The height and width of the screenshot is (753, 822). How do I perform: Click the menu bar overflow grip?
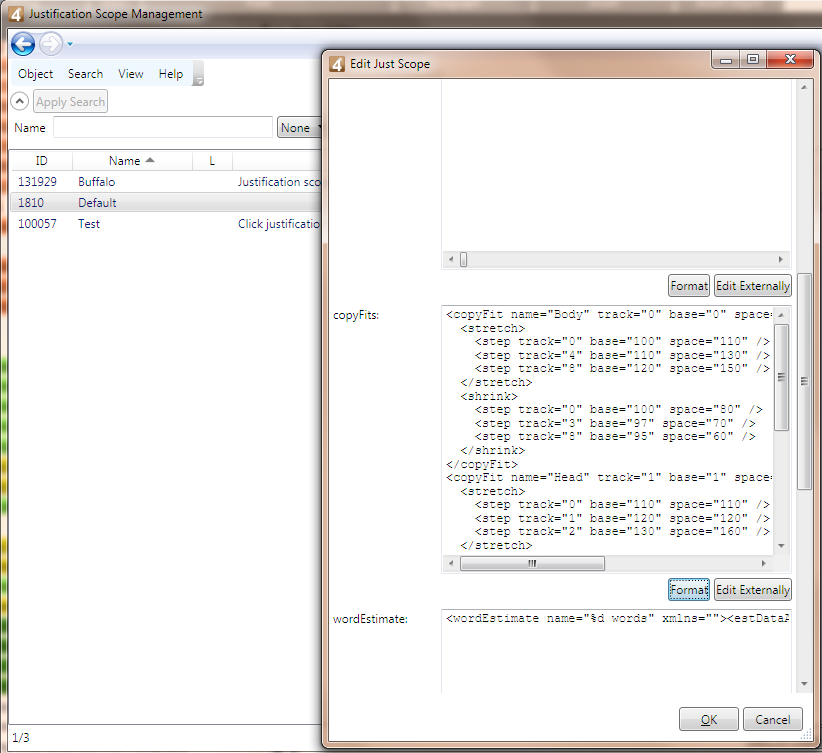pyautogui.click(x=198, y=74)
